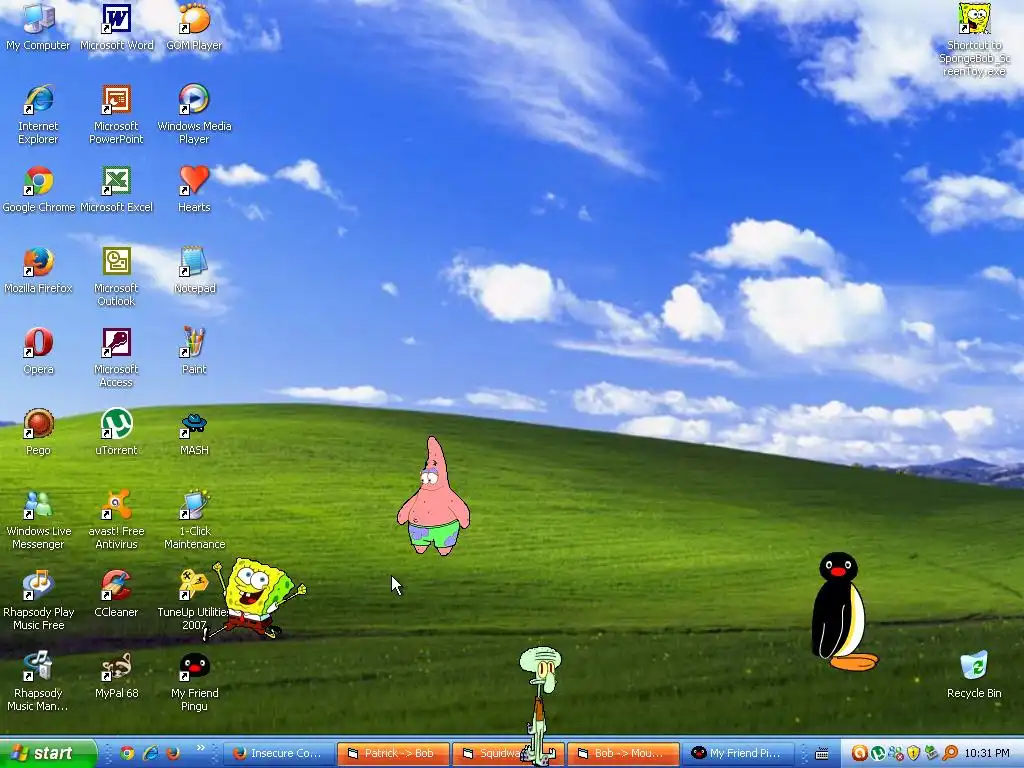Switch to the Insecure Co... Firefox taskbar window
1024x768 pixels.
pos(278,753)
